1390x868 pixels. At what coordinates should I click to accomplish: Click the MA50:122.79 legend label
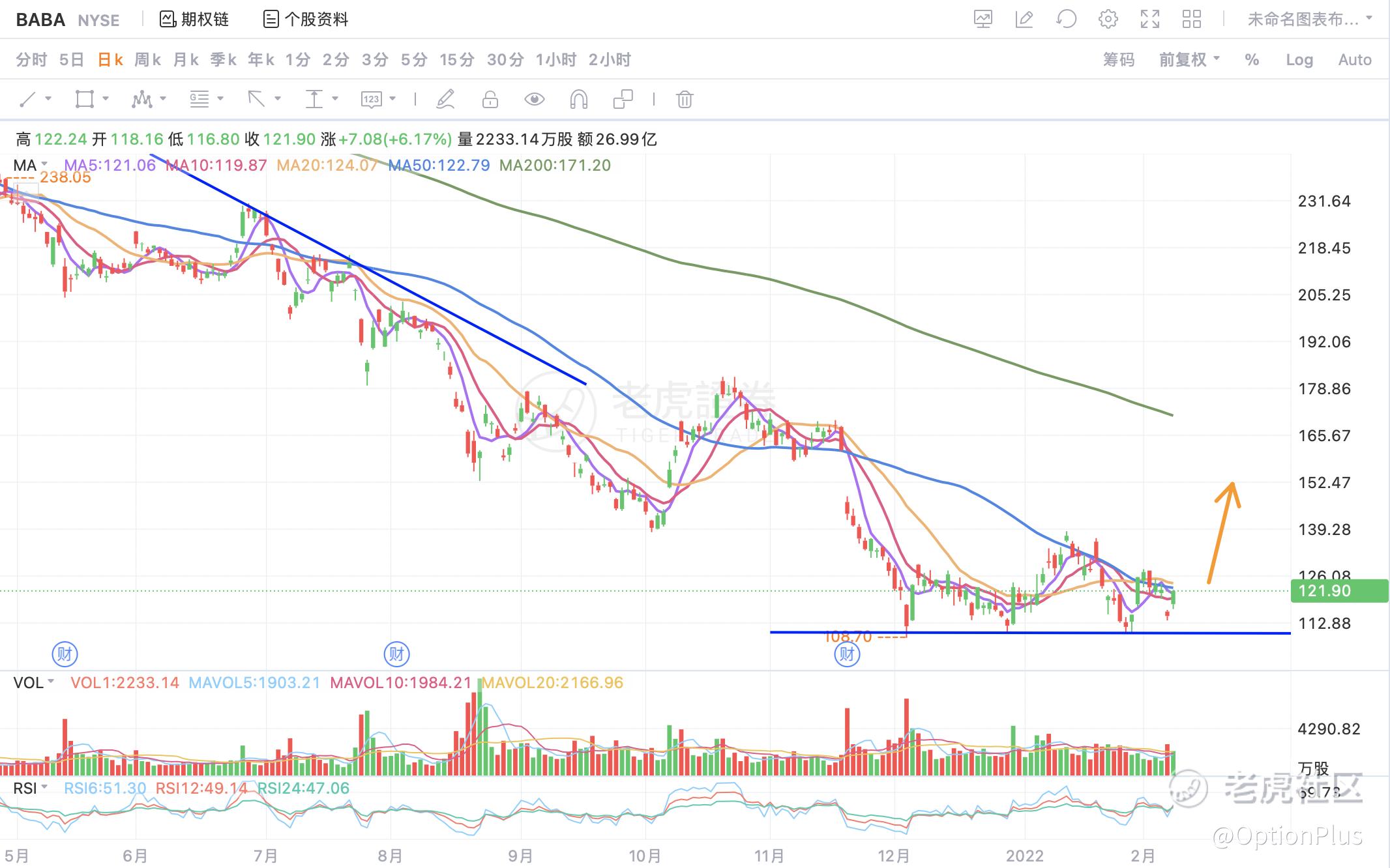coord(439,165)
